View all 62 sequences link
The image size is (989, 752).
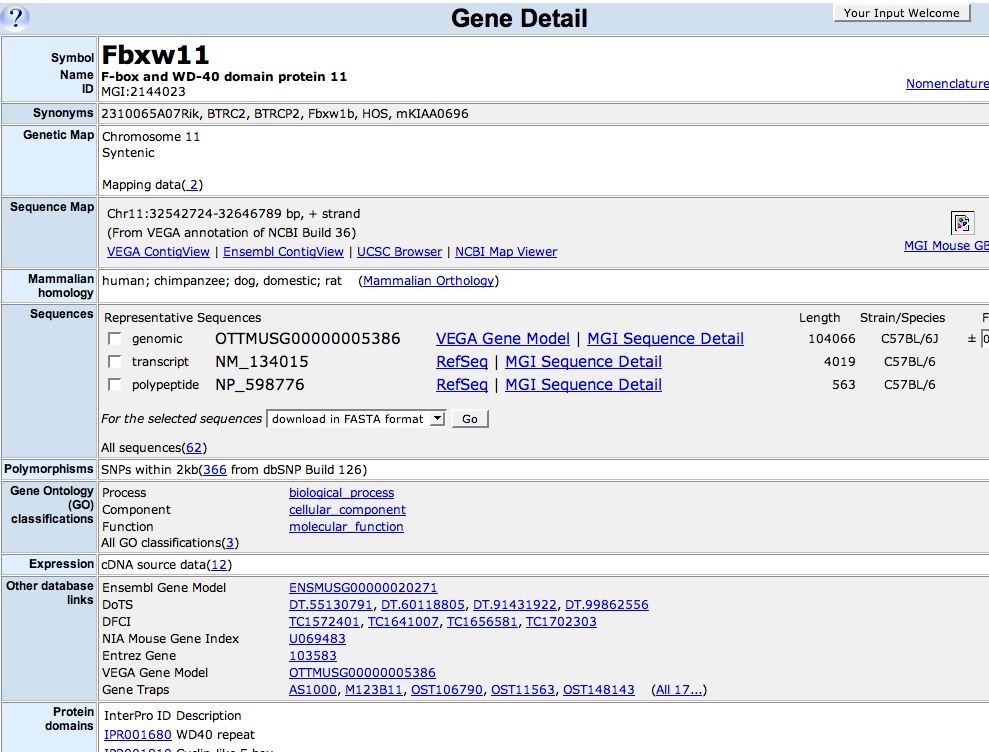point(194,448)
